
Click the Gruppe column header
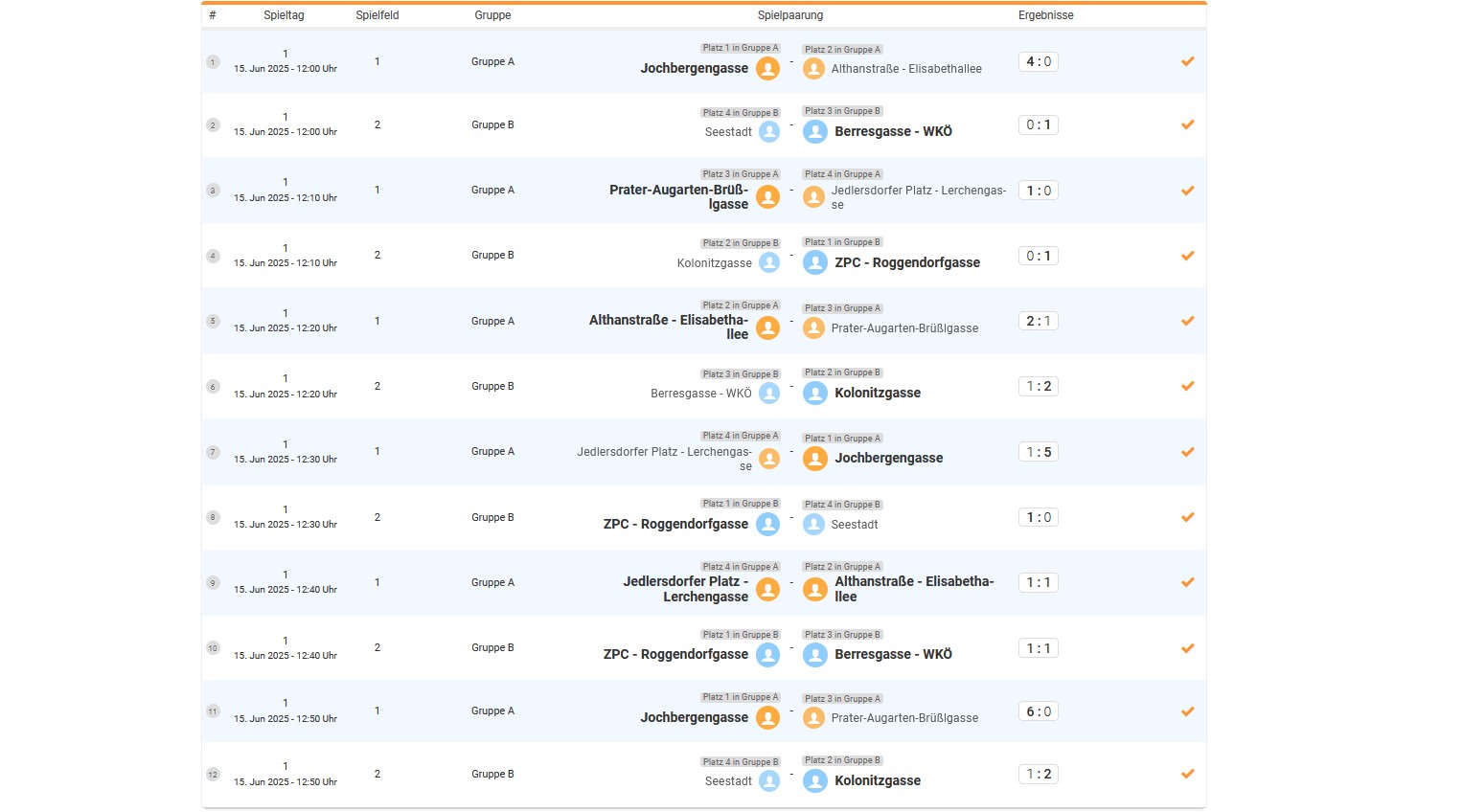(x=492, y=15)
